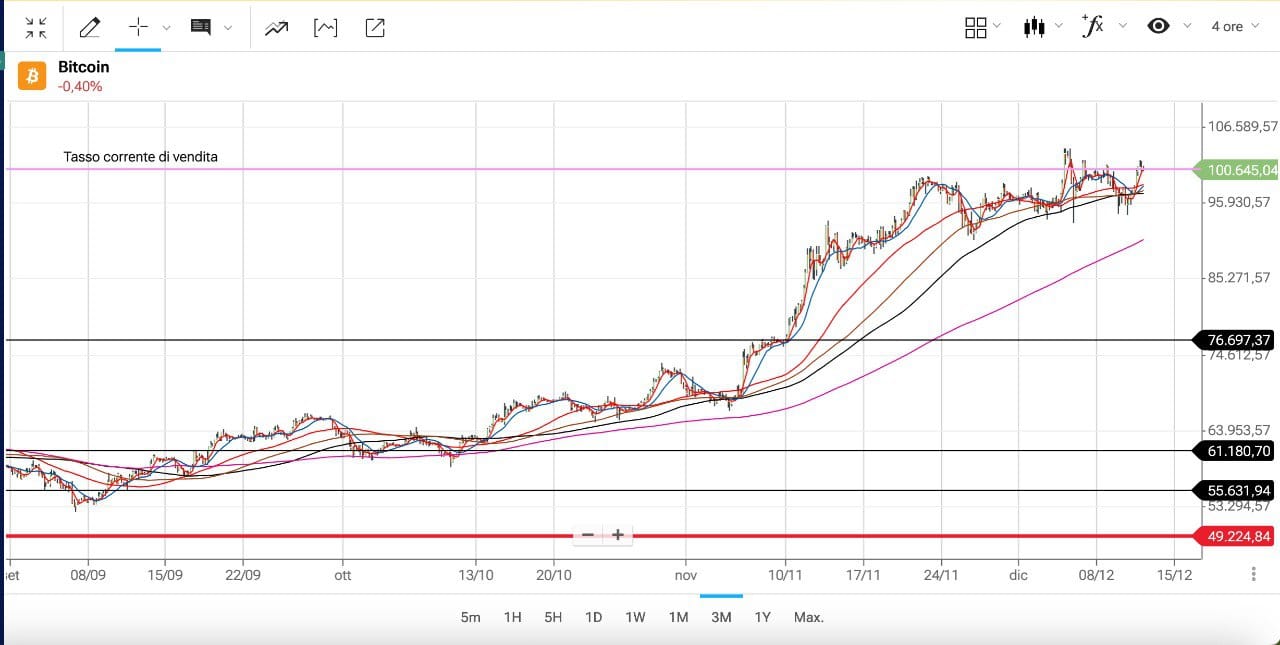The width and height of the screenshot is (1280, 645).
Task: Click the open in new window icon
Action: click(375, 27)
